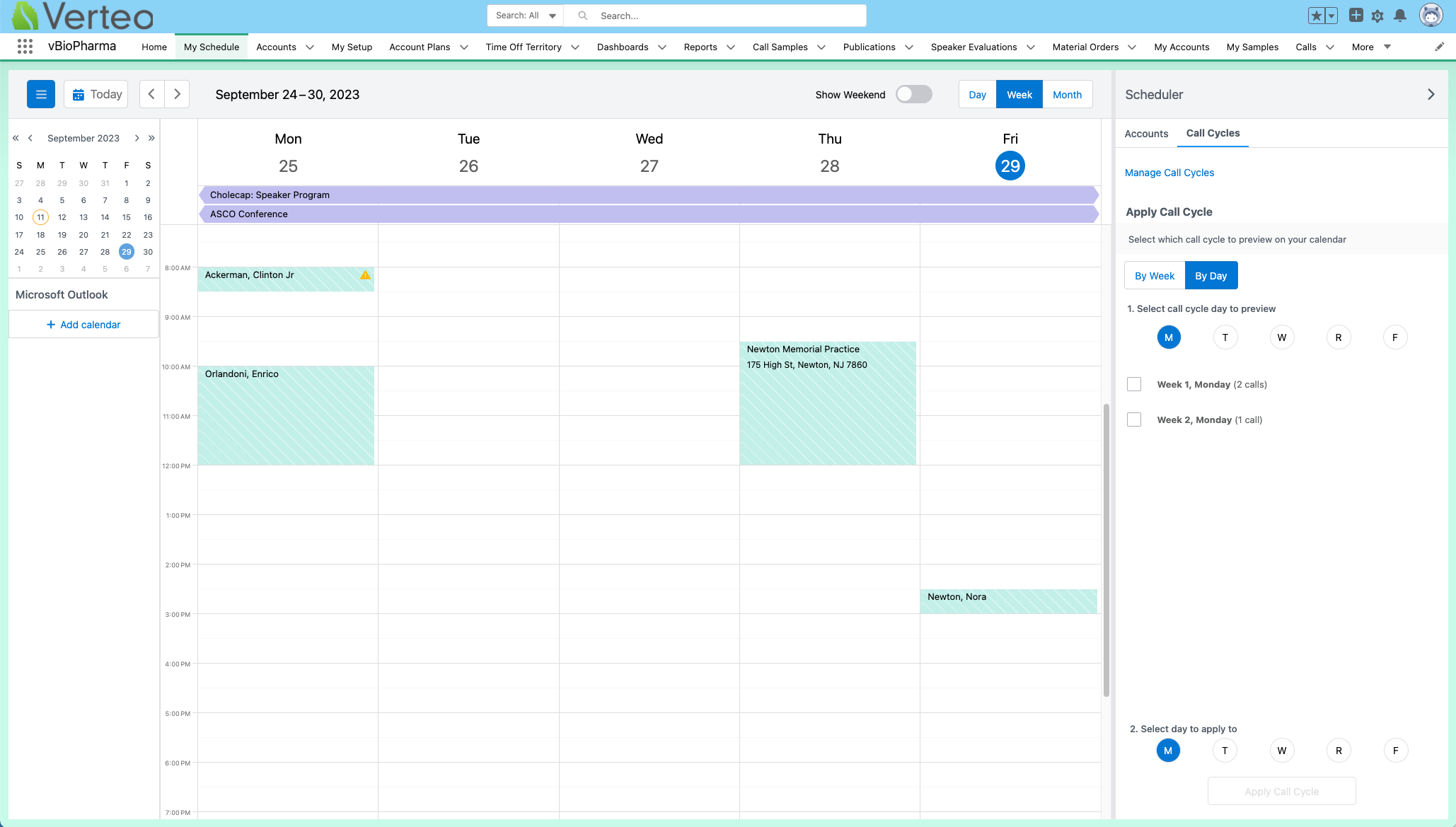This screenshot has height=827, width=1456.
Task: Open the Search: All dropdown
Action: (x=525, y=16)
